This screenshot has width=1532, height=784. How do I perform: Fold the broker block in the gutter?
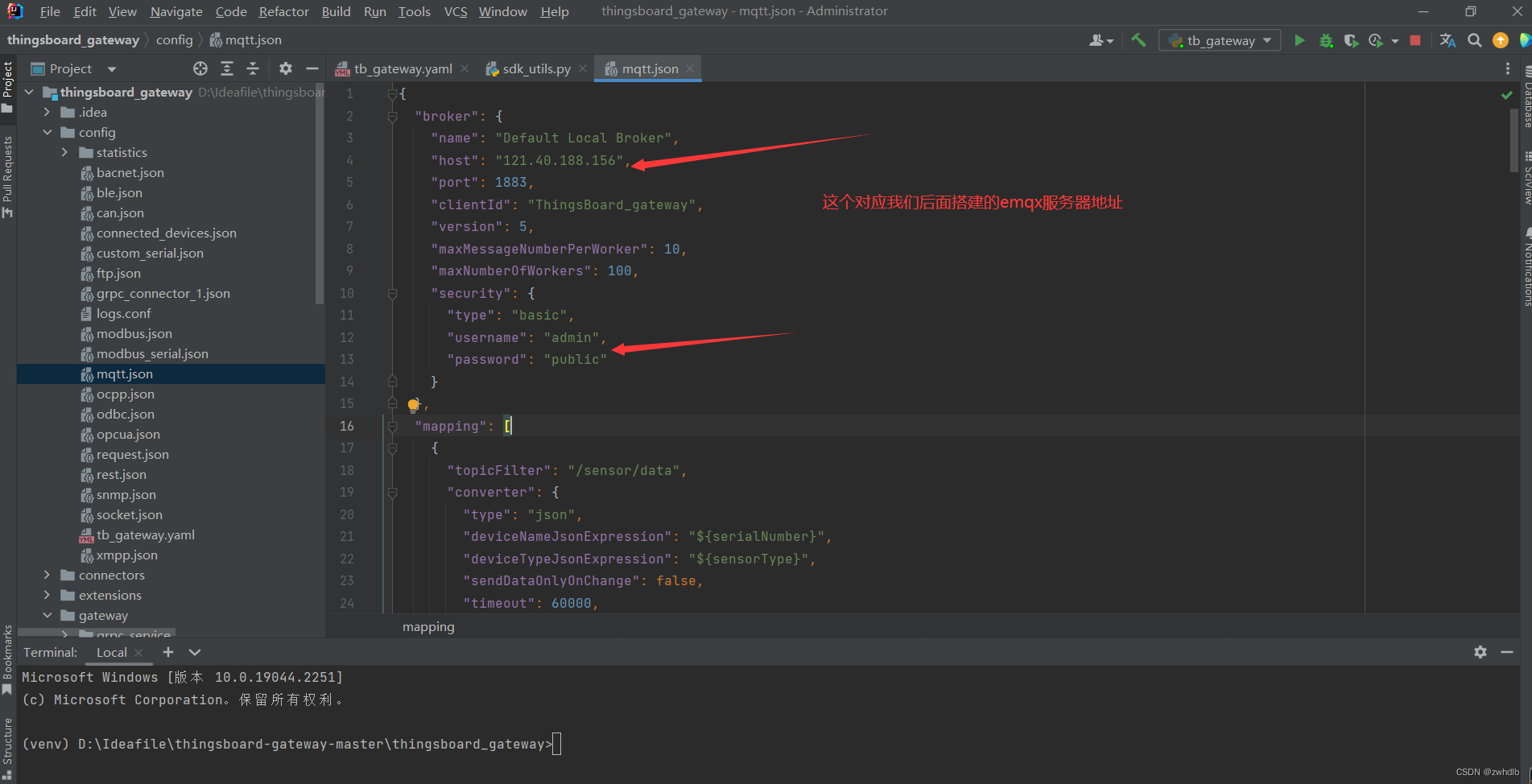tap(392, 116)
